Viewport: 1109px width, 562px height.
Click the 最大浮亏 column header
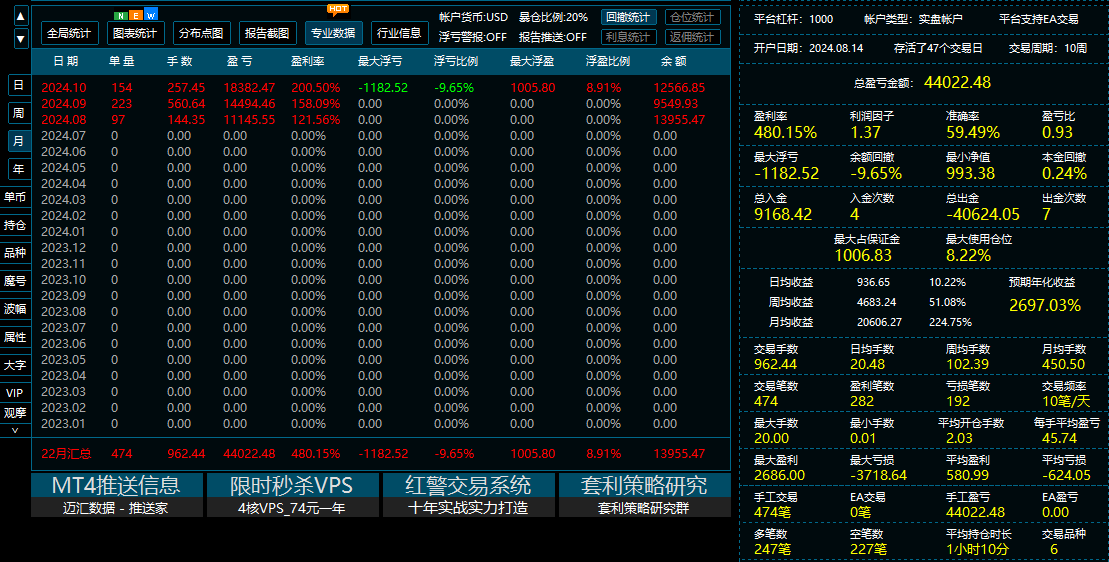[x=381, y=62]
